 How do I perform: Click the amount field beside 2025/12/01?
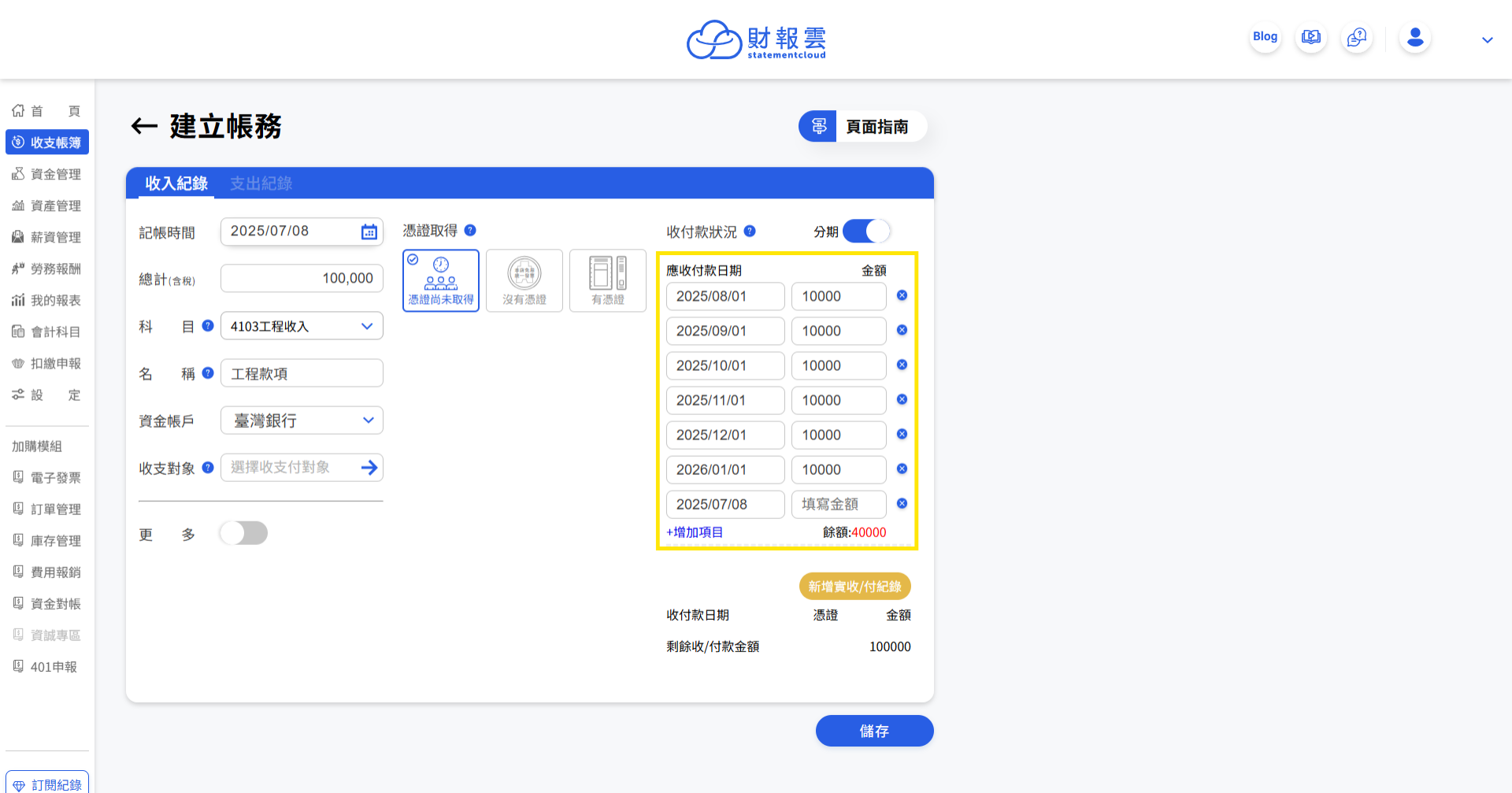coord(839,435)
